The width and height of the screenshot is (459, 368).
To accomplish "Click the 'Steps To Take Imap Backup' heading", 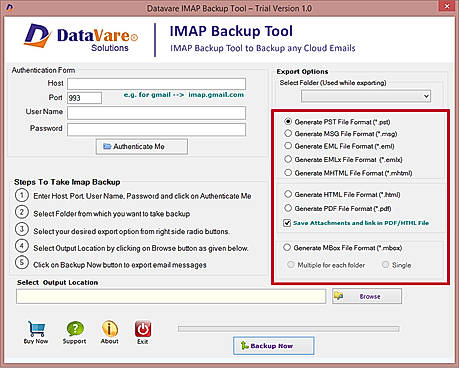I will (x=67, y=182).
